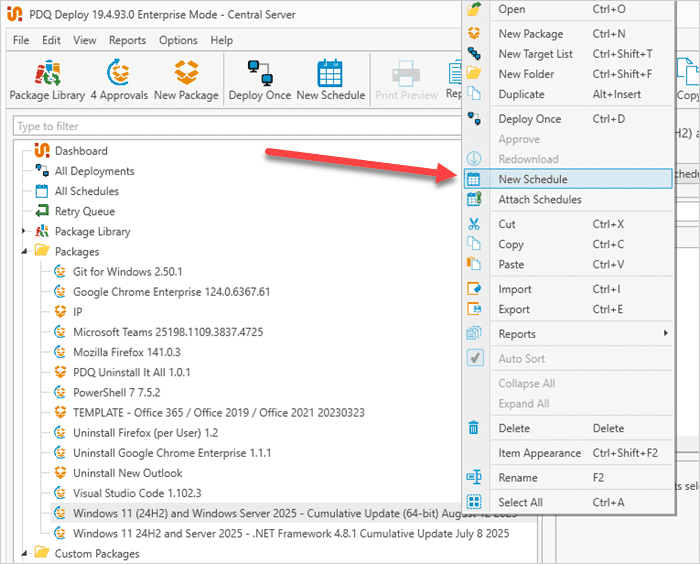This screenshot has height=564, width=700.
Task: Choose Export in context menu
Action: click(568, 309)
